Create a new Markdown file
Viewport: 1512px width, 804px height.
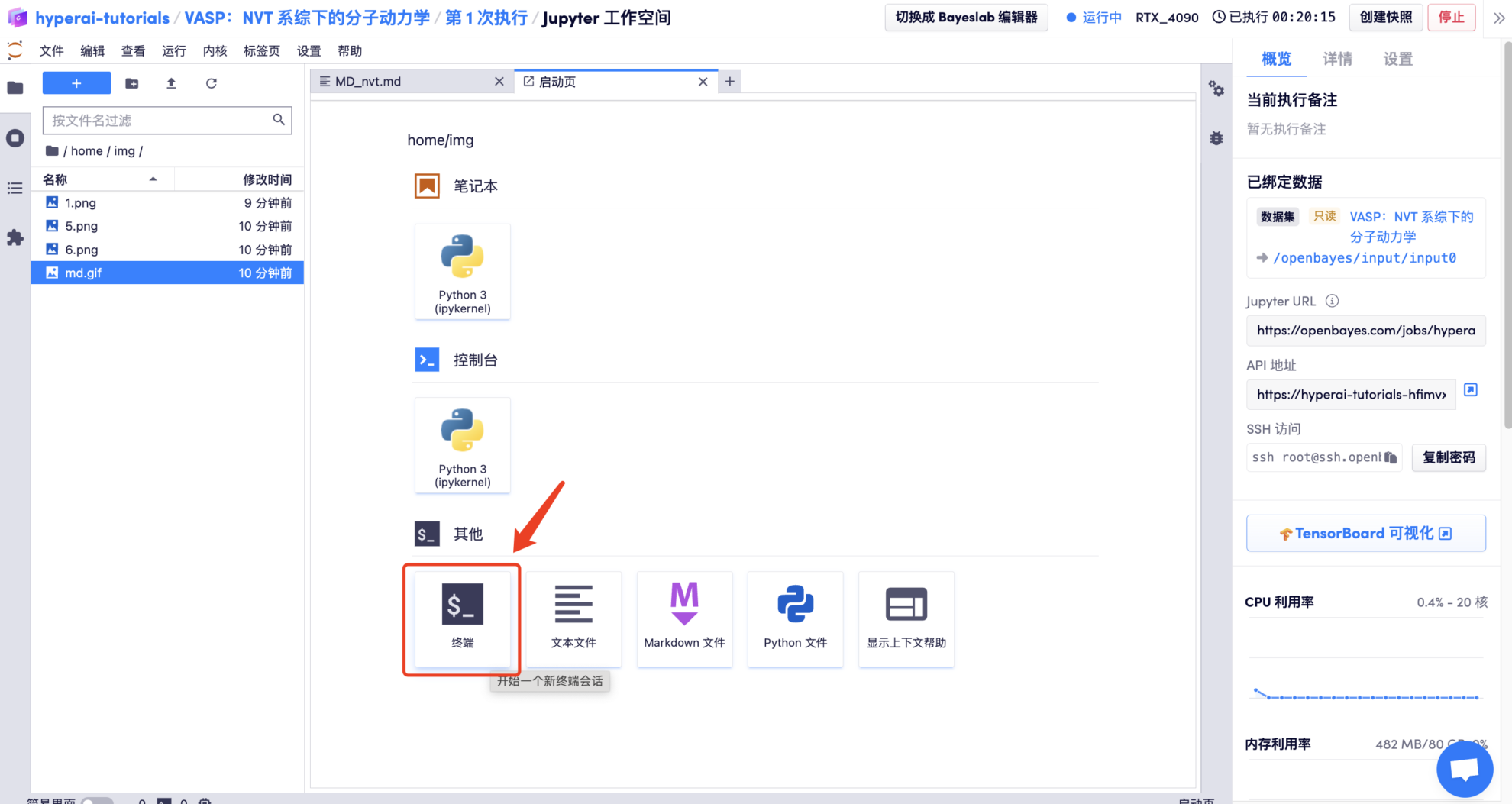click(x=684, y=618)
